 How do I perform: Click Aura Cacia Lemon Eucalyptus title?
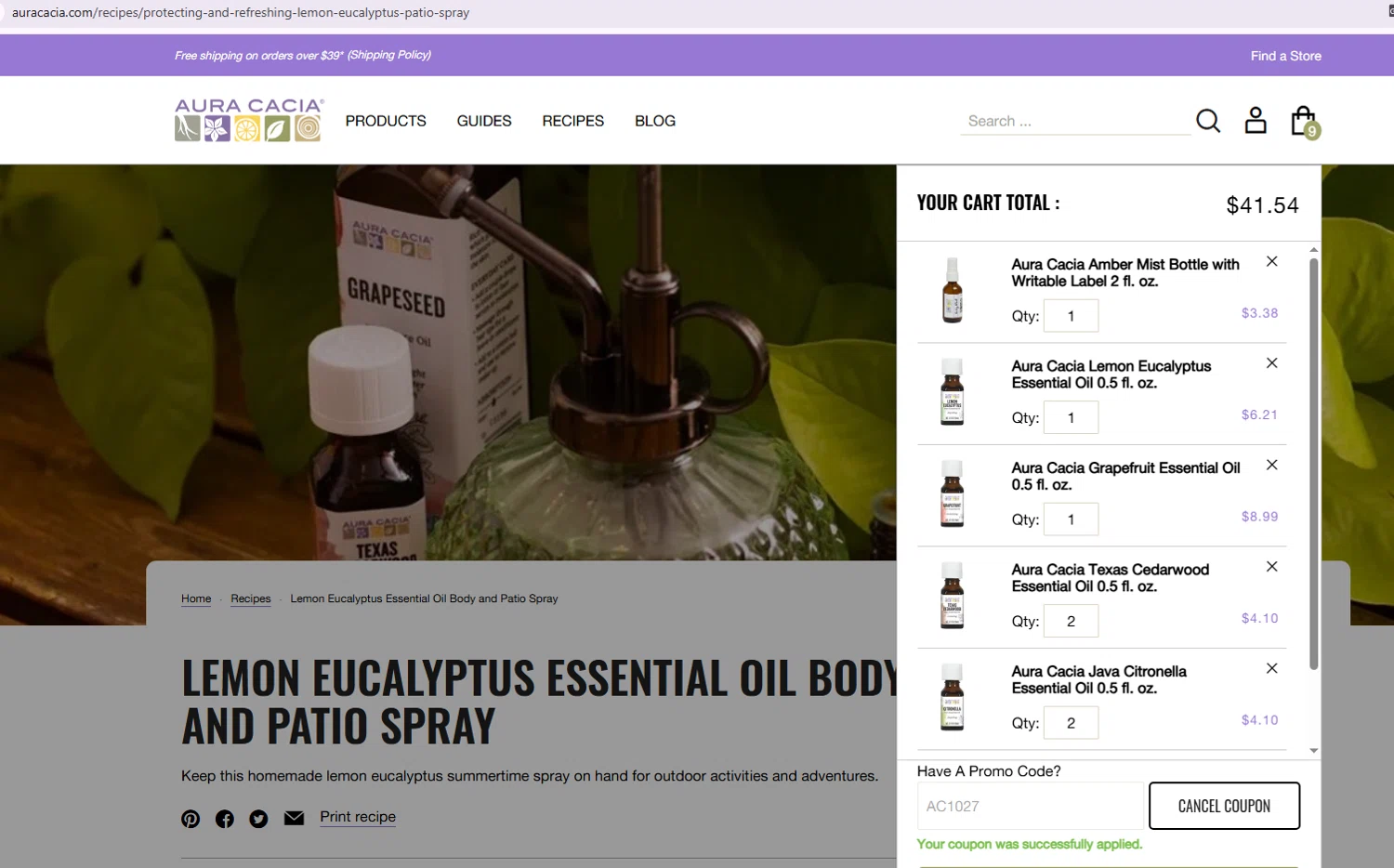(x=1111, y=375)
